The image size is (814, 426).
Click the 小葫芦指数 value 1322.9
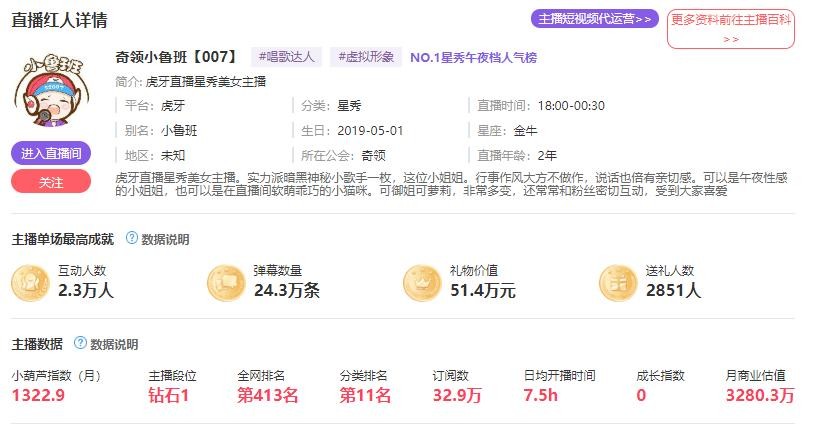coord(38,395)
